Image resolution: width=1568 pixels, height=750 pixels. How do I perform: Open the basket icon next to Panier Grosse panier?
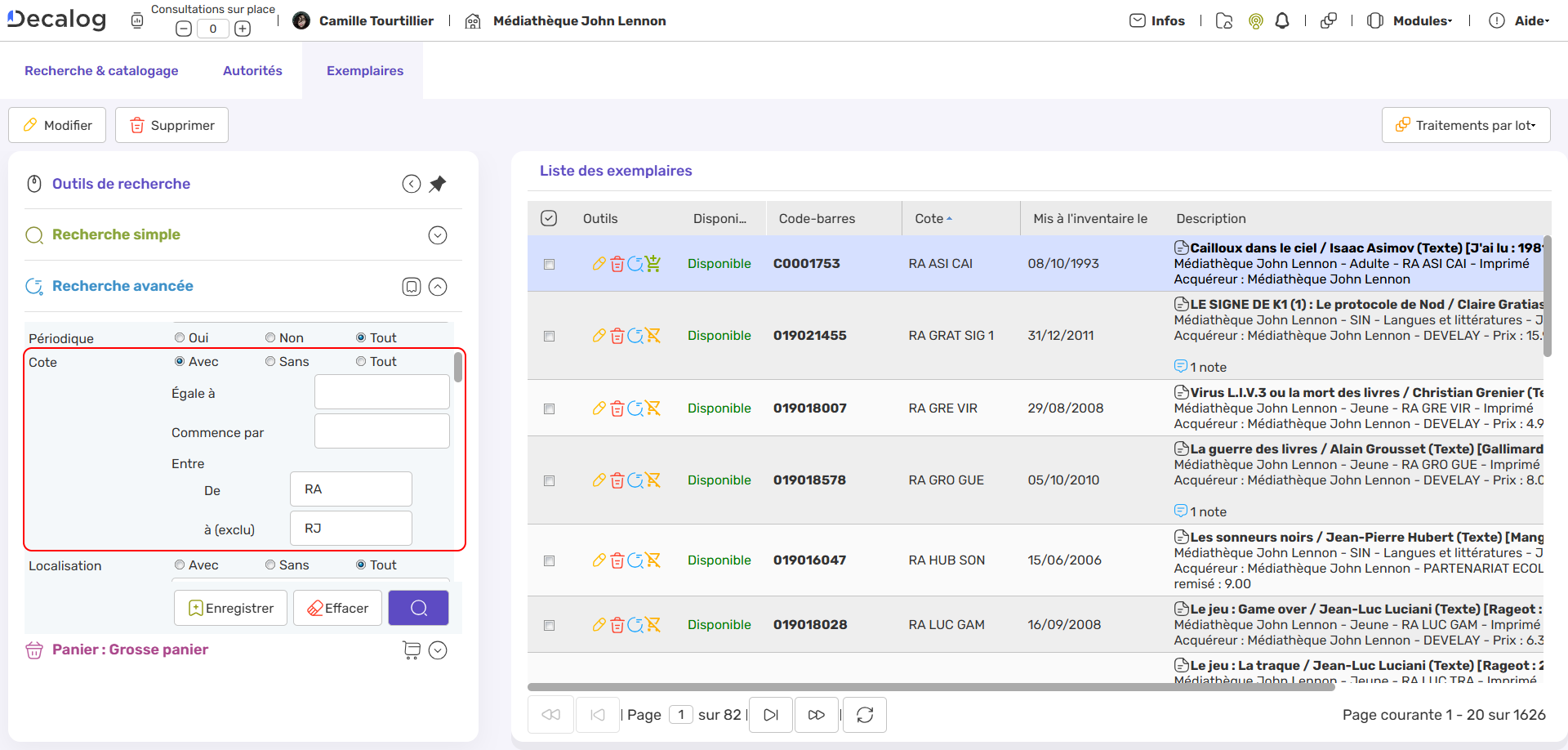412,650
